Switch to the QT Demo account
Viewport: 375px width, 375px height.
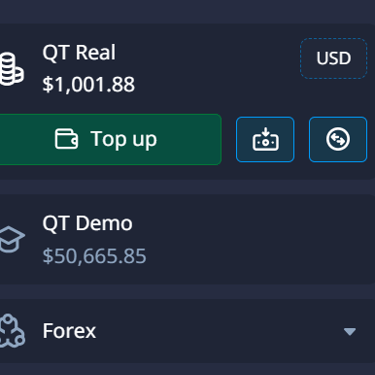[x=187, y=239]
